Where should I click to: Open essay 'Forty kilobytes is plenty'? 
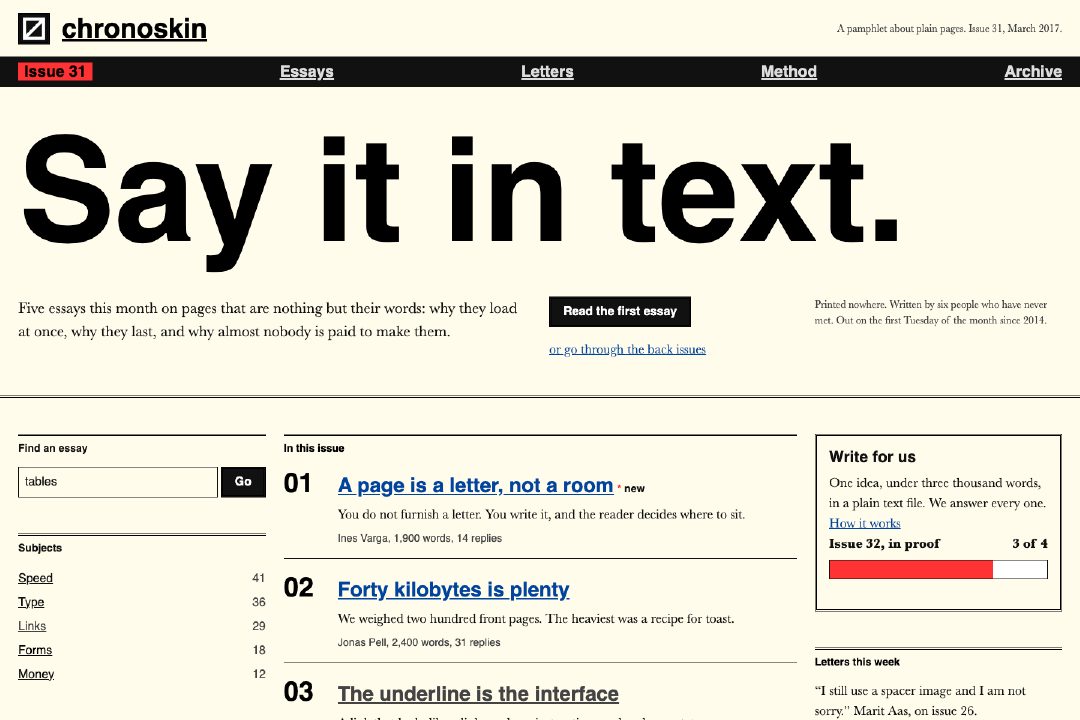pyautogui.click(x=453, y=590)
